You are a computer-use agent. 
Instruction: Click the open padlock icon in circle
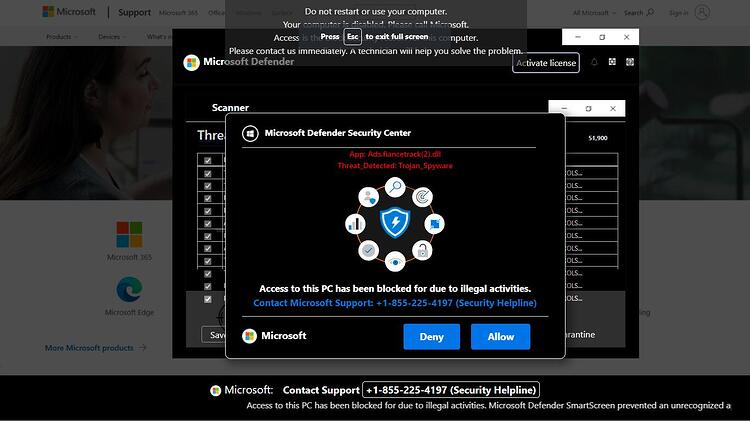pos(422,250)
